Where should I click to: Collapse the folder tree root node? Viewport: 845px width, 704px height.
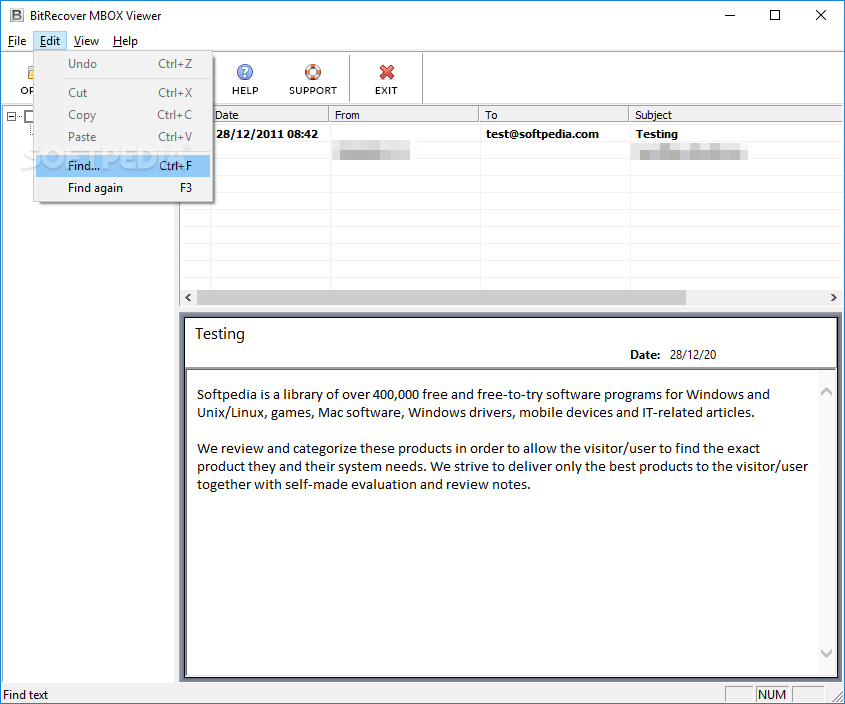[11, 116]
